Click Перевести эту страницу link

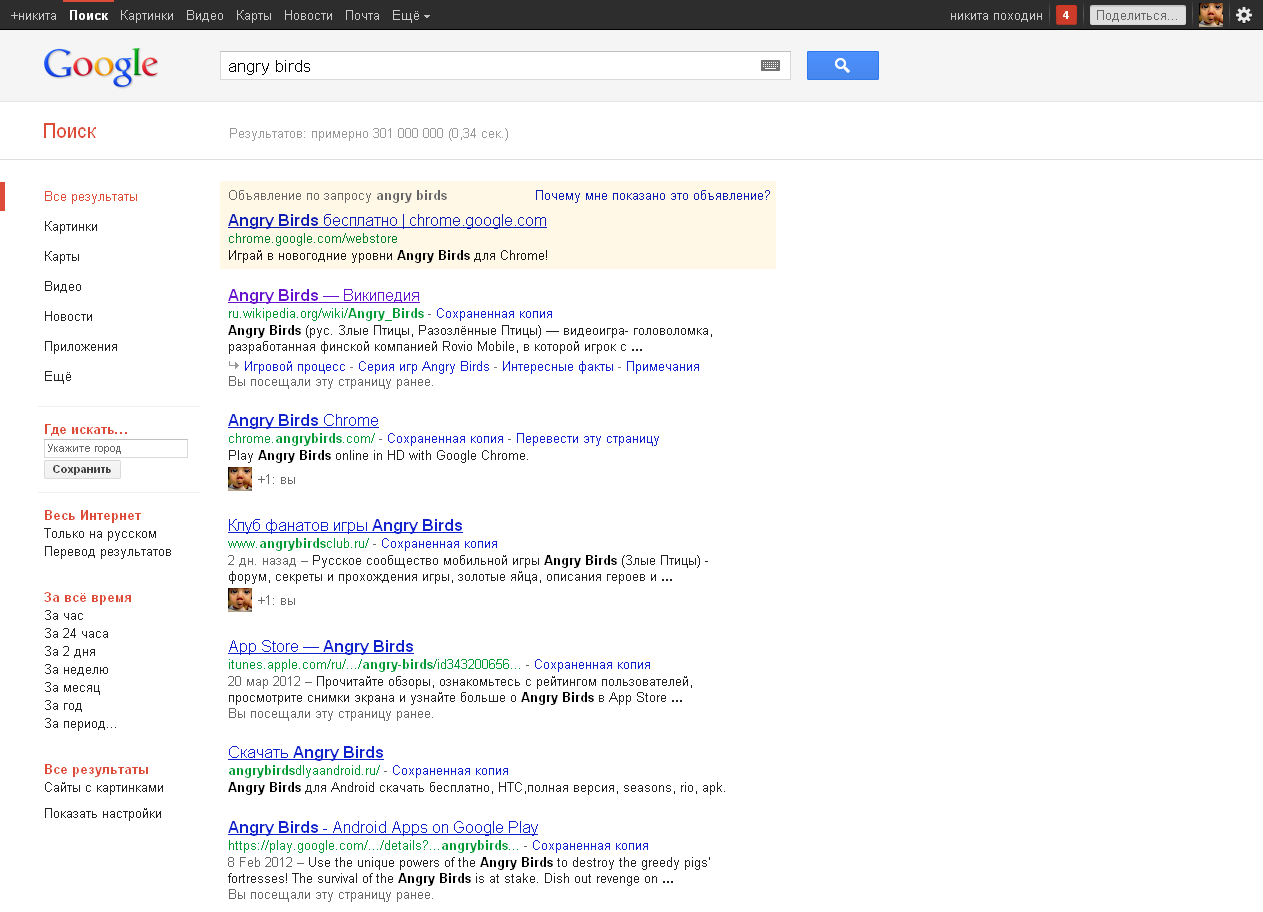pos(588,439)
